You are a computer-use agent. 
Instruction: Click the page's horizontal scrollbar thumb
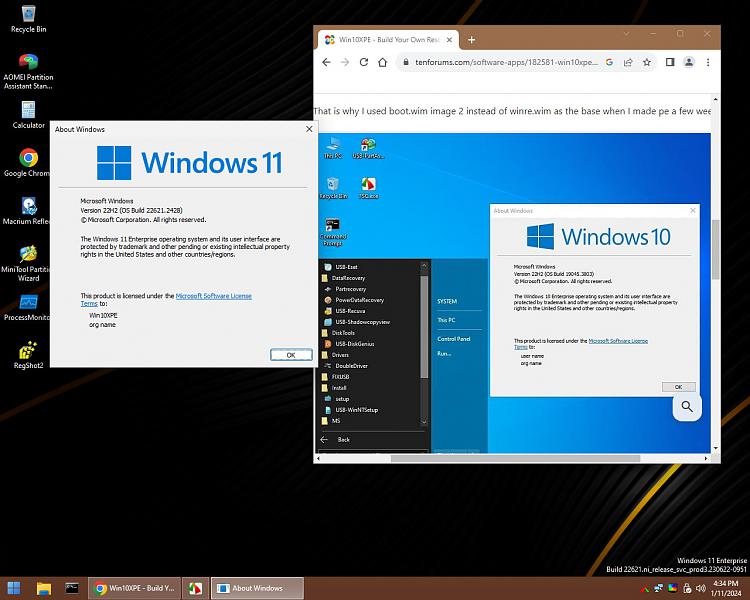[515, 458]
